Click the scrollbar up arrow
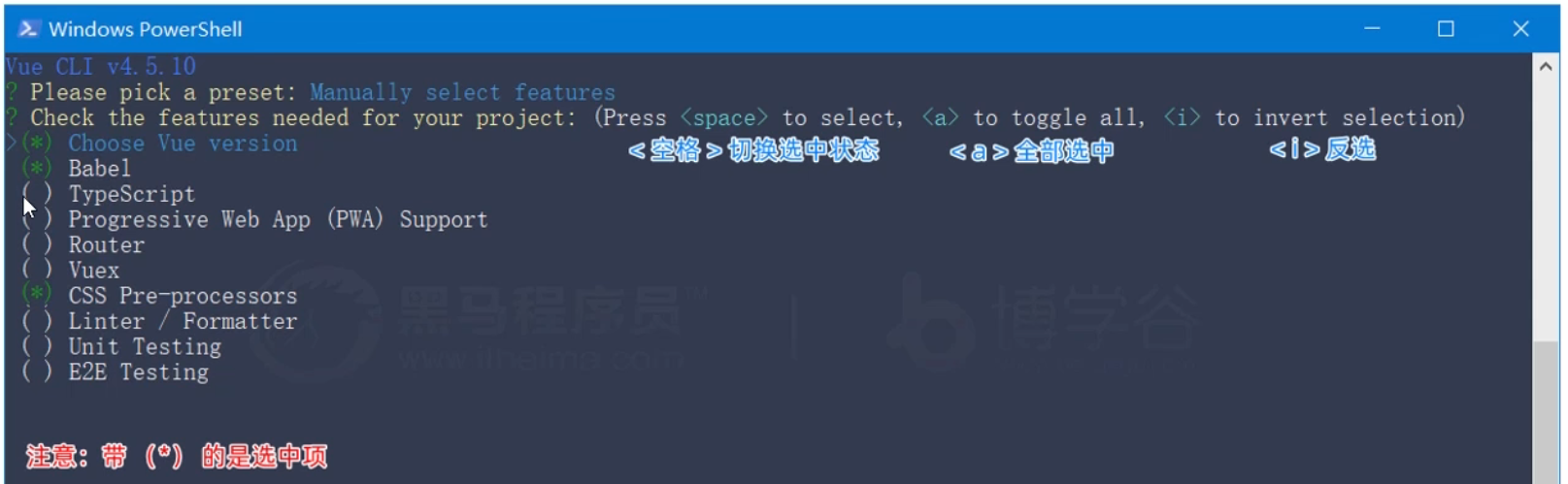1568x484 pixels. pyautogui.click(x=1546, y=66)
